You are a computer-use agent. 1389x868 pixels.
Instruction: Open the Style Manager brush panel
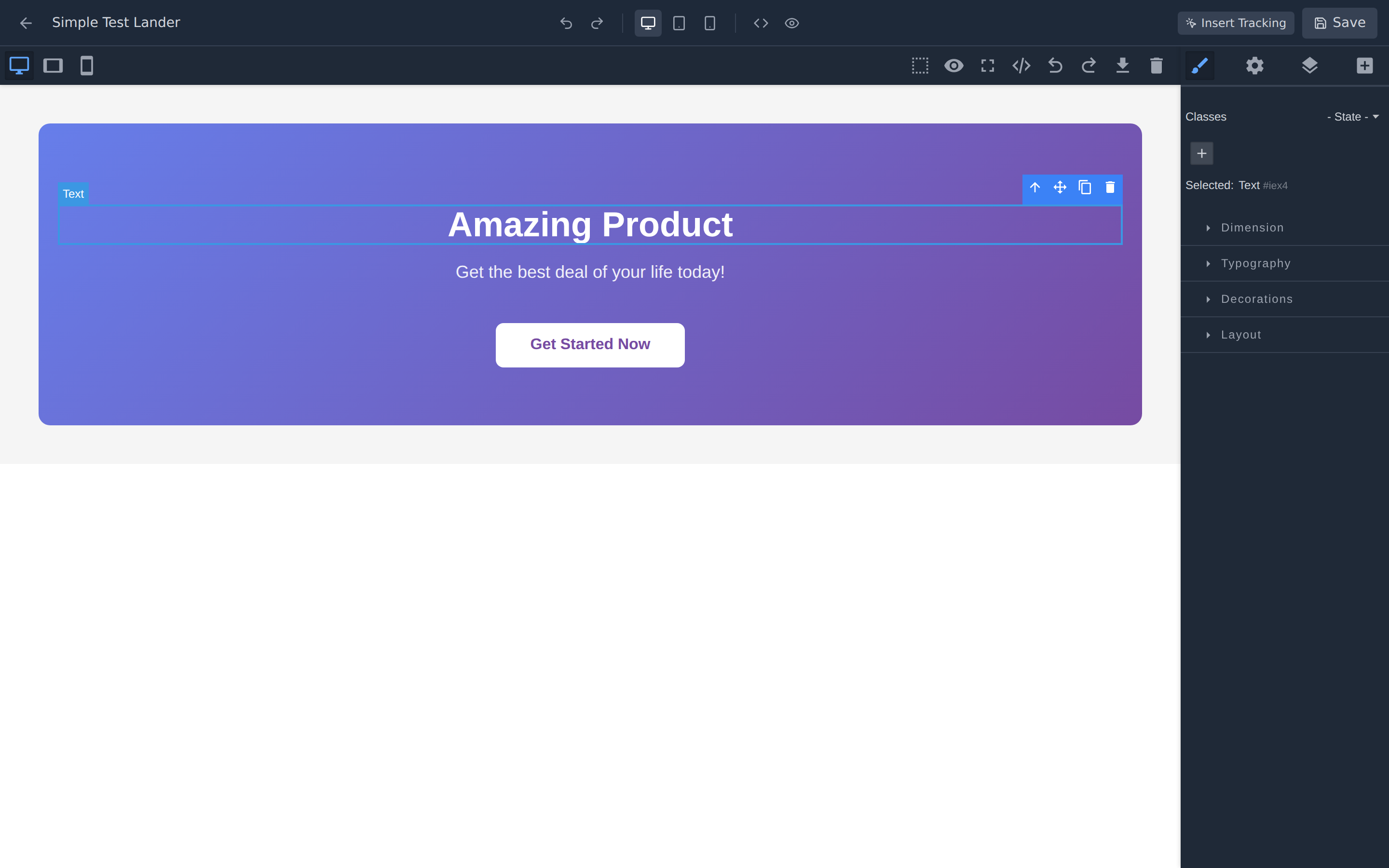pos(1200,66)
